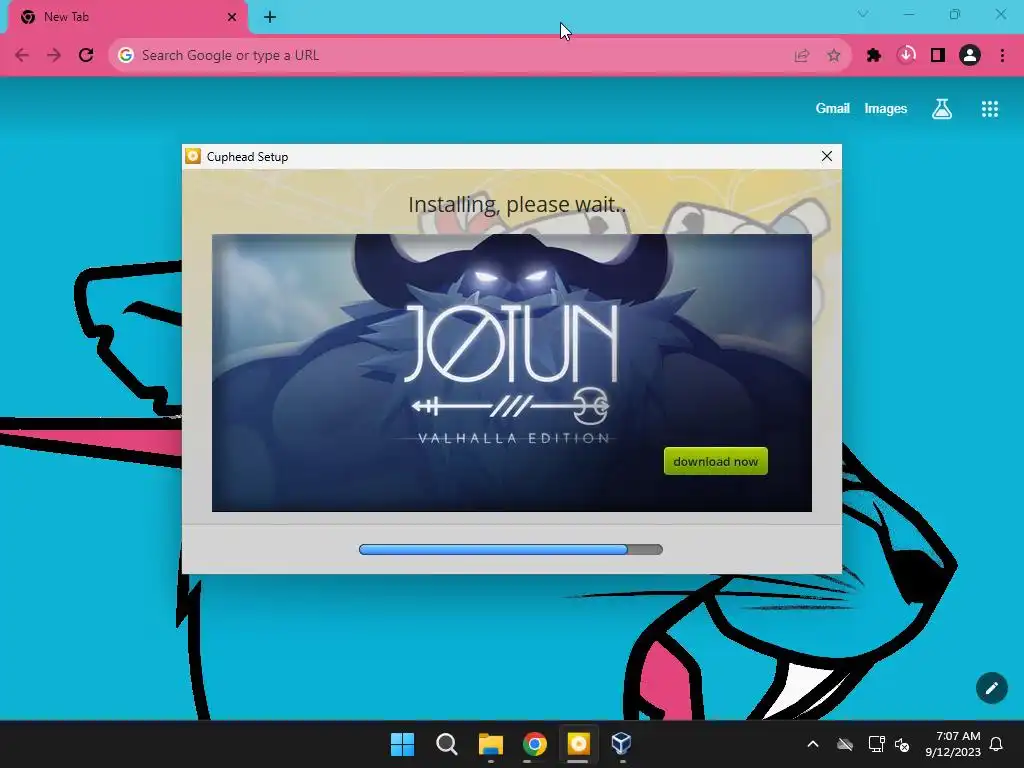Open the Gmail link
Viewport: 1024px width, 768px height.
832,108
